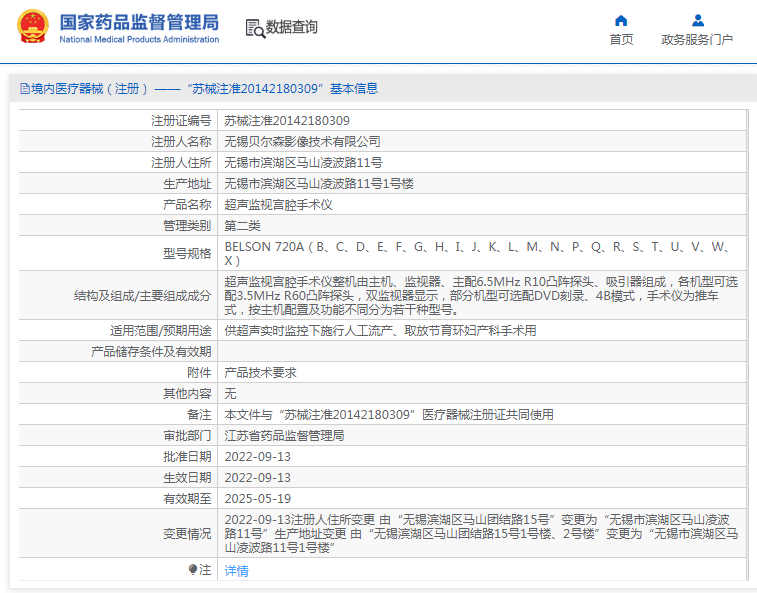Click the lightbulb icon beside 注
This screenshot has width=757, height=593.
coord(193,570)
